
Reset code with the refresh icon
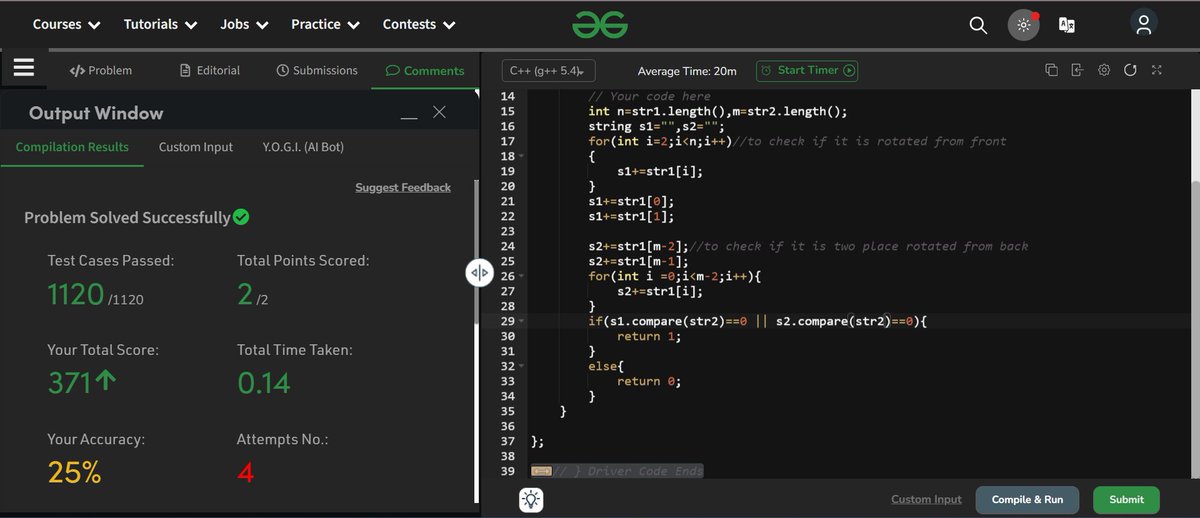pos(1130,70)
